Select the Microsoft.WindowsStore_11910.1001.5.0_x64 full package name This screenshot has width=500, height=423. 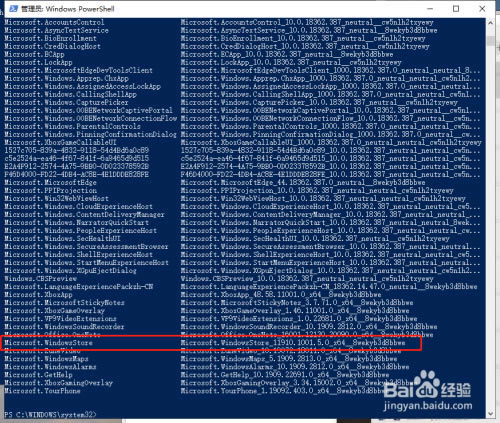click(293, 343)
